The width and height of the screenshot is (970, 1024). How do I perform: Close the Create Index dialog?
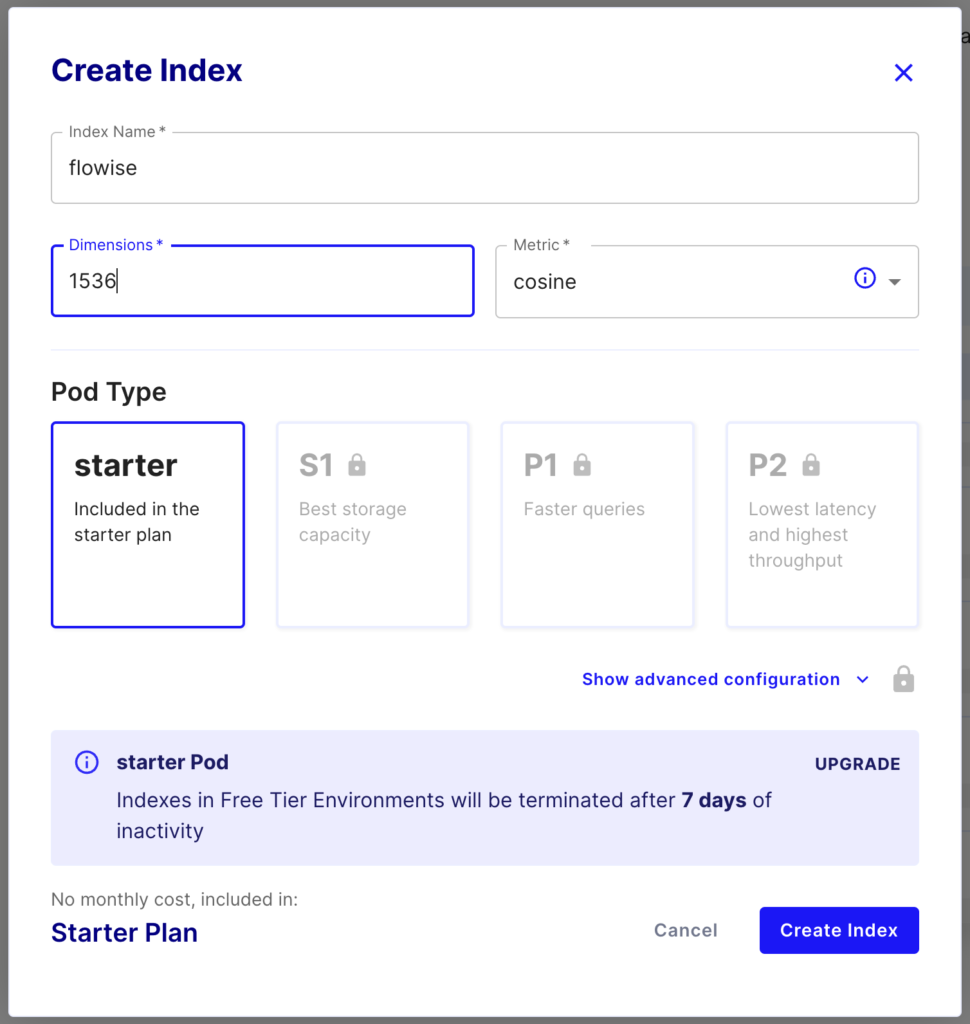[x=903, y=73]
